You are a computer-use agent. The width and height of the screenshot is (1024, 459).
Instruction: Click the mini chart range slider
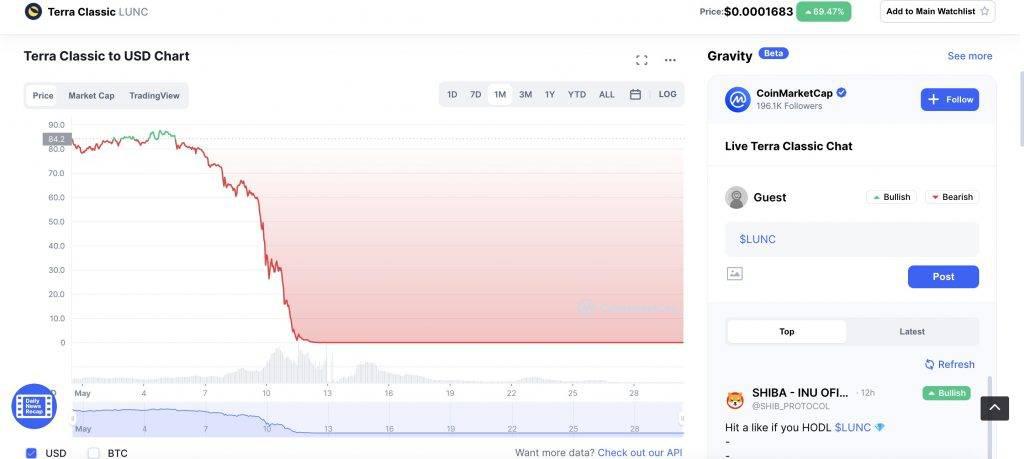pyautogui.click(x=377, y=420)
